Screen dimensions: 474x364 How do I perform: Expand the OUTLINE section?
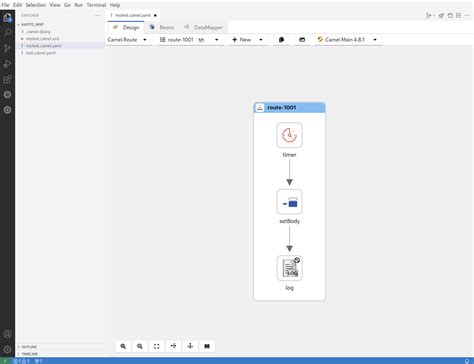point(29,347)
